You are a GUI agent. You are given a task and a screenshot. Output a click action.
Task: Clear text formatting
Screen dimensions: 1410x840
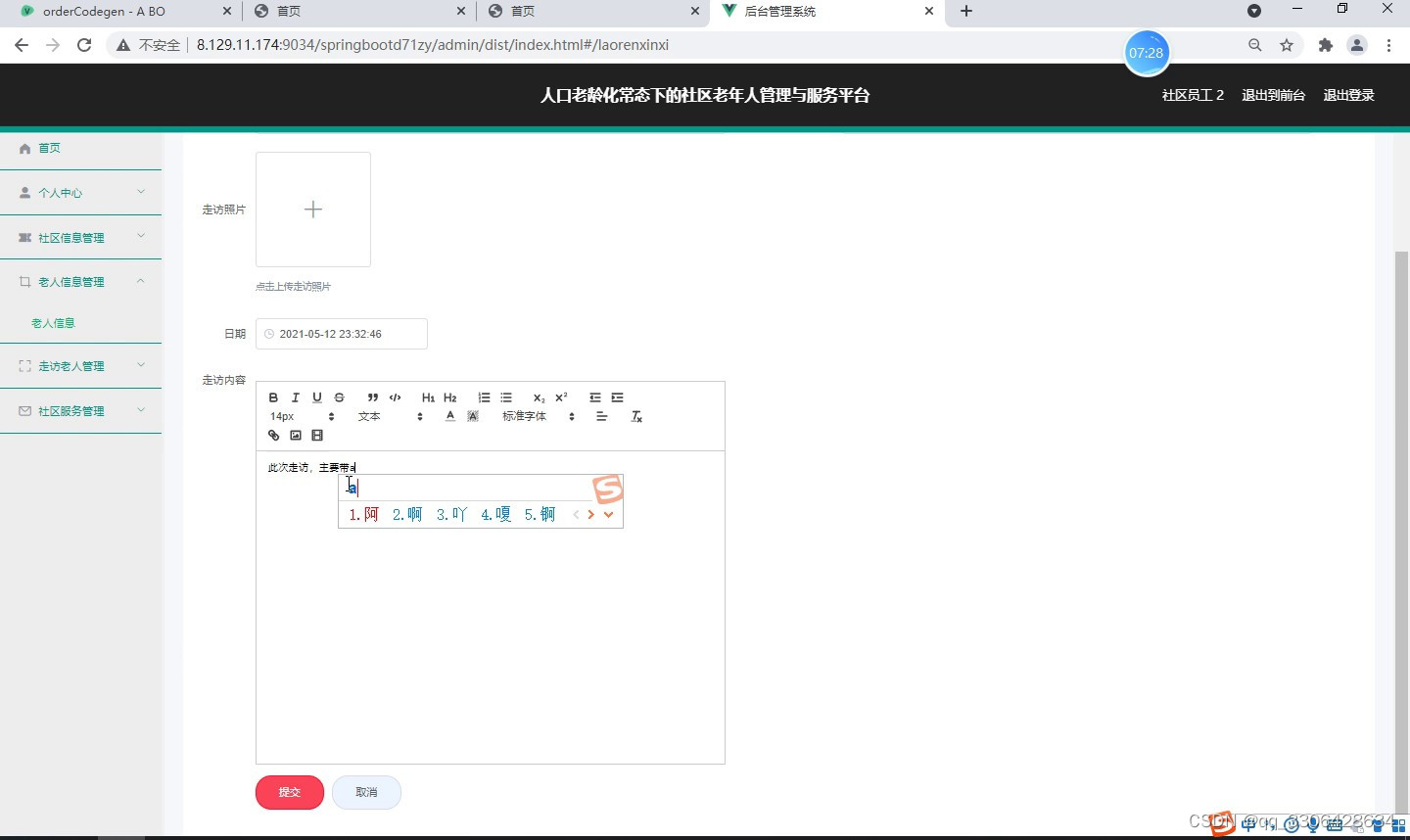point(636,416)
